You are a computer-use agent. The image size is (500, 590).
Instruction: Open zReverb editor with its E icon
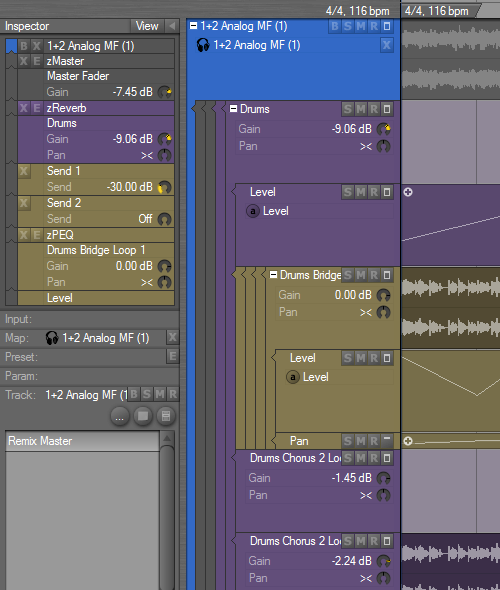click(37, 108)
